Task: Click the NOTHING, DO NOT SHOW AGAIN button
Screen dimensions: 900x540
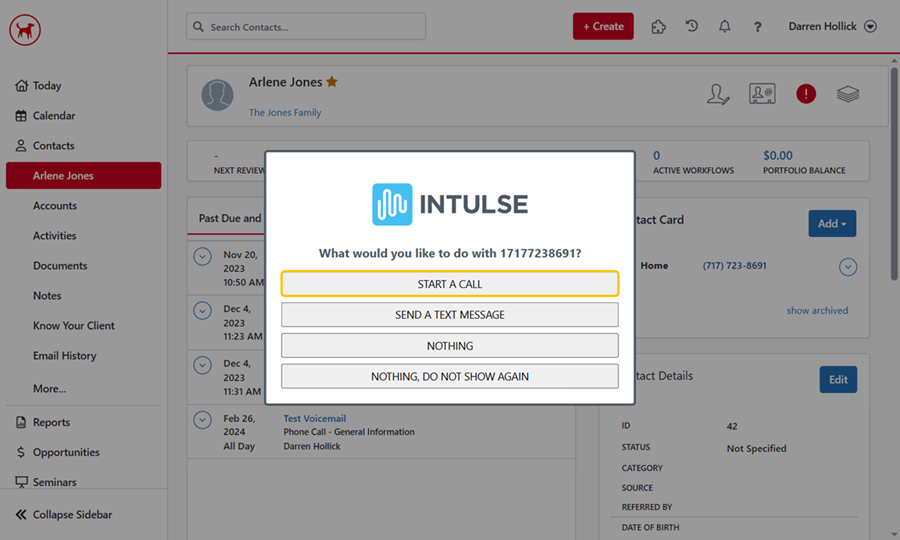Action: [450, 377]
